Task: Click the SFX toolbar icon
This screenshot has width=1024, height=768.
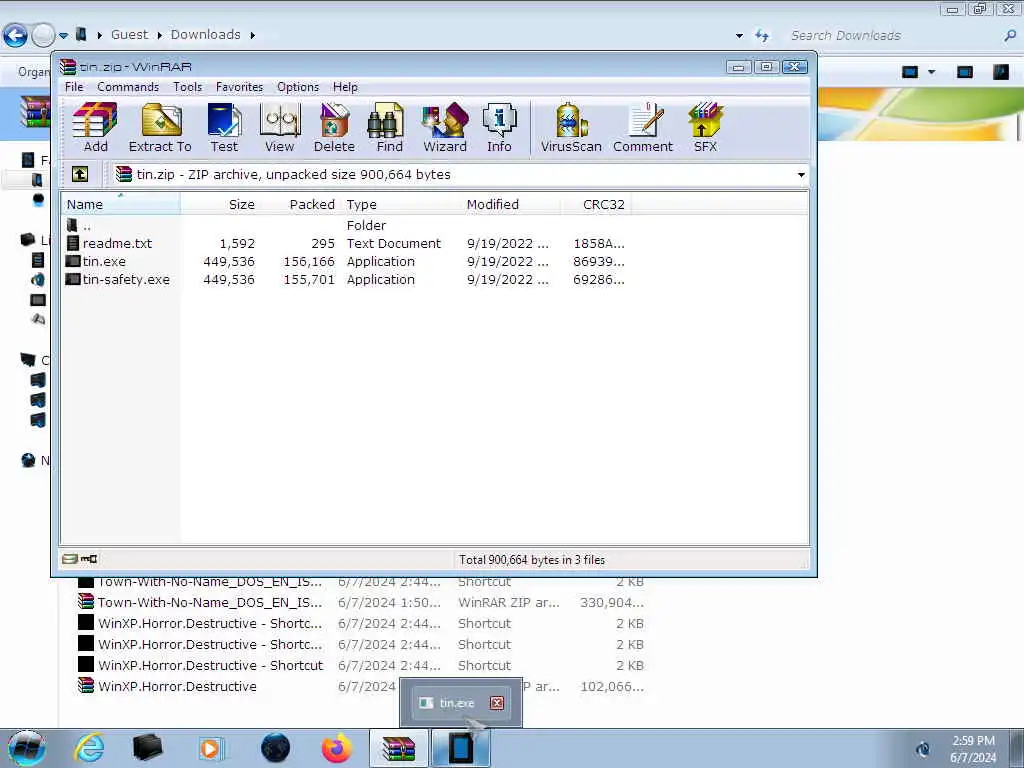Action: [705, 128]
